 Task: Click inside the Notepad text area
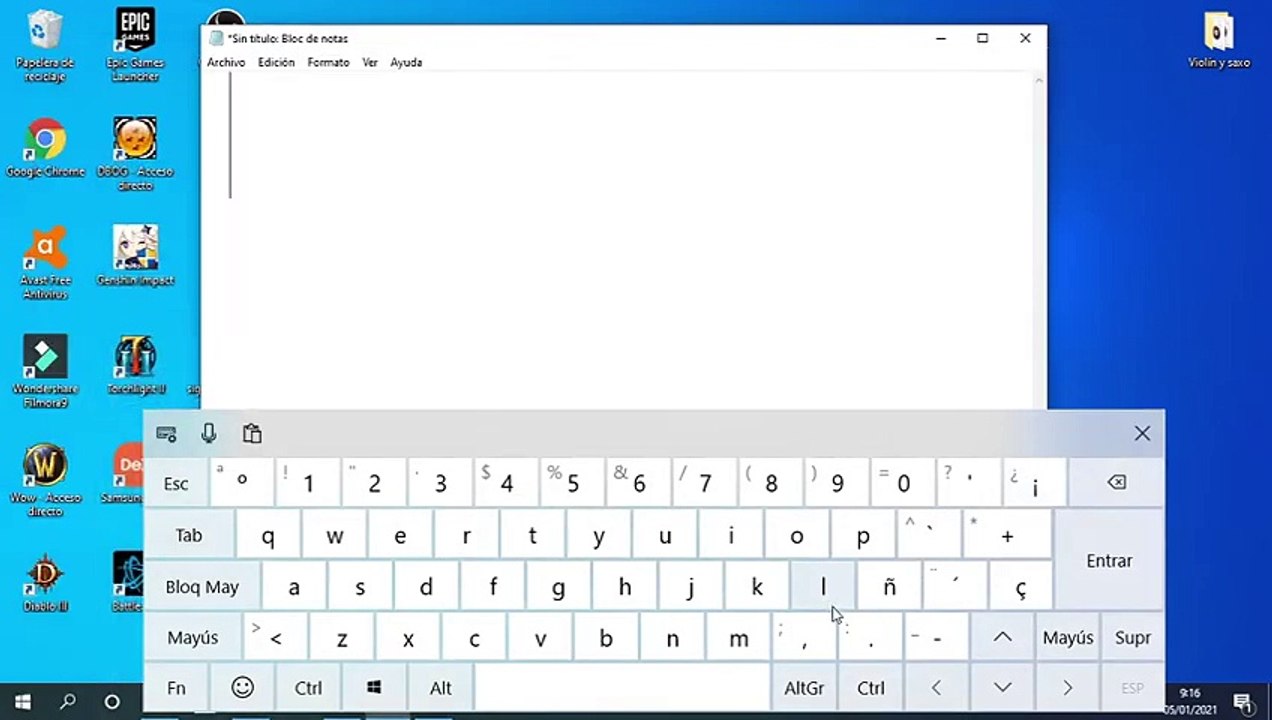coord(618,240)
